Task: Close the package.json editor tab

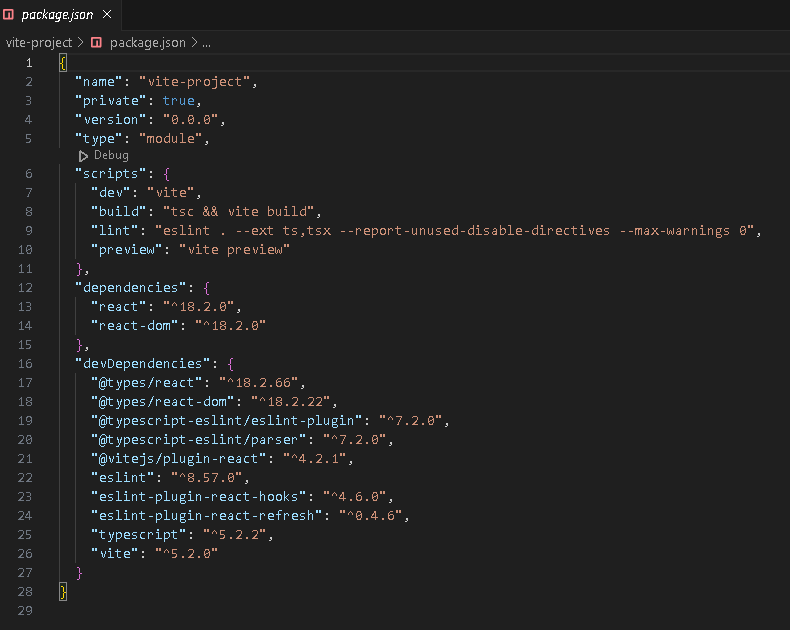Action: [x=107, y=15]
